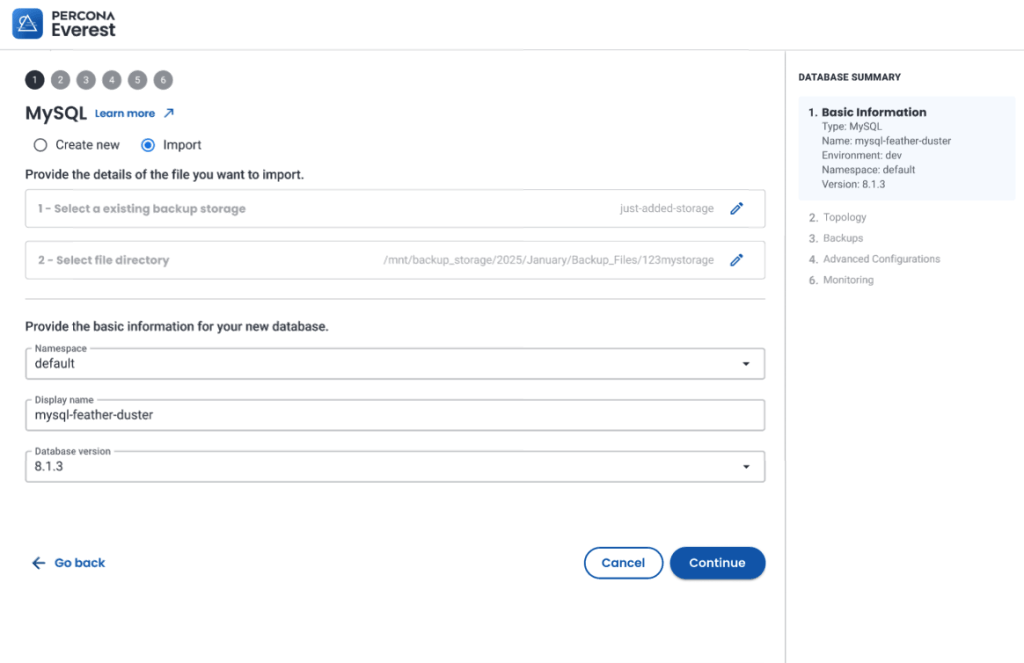Click the Display name input field
The width and height of the screenshot is (1024, 663).
click(x=394, y=415)
